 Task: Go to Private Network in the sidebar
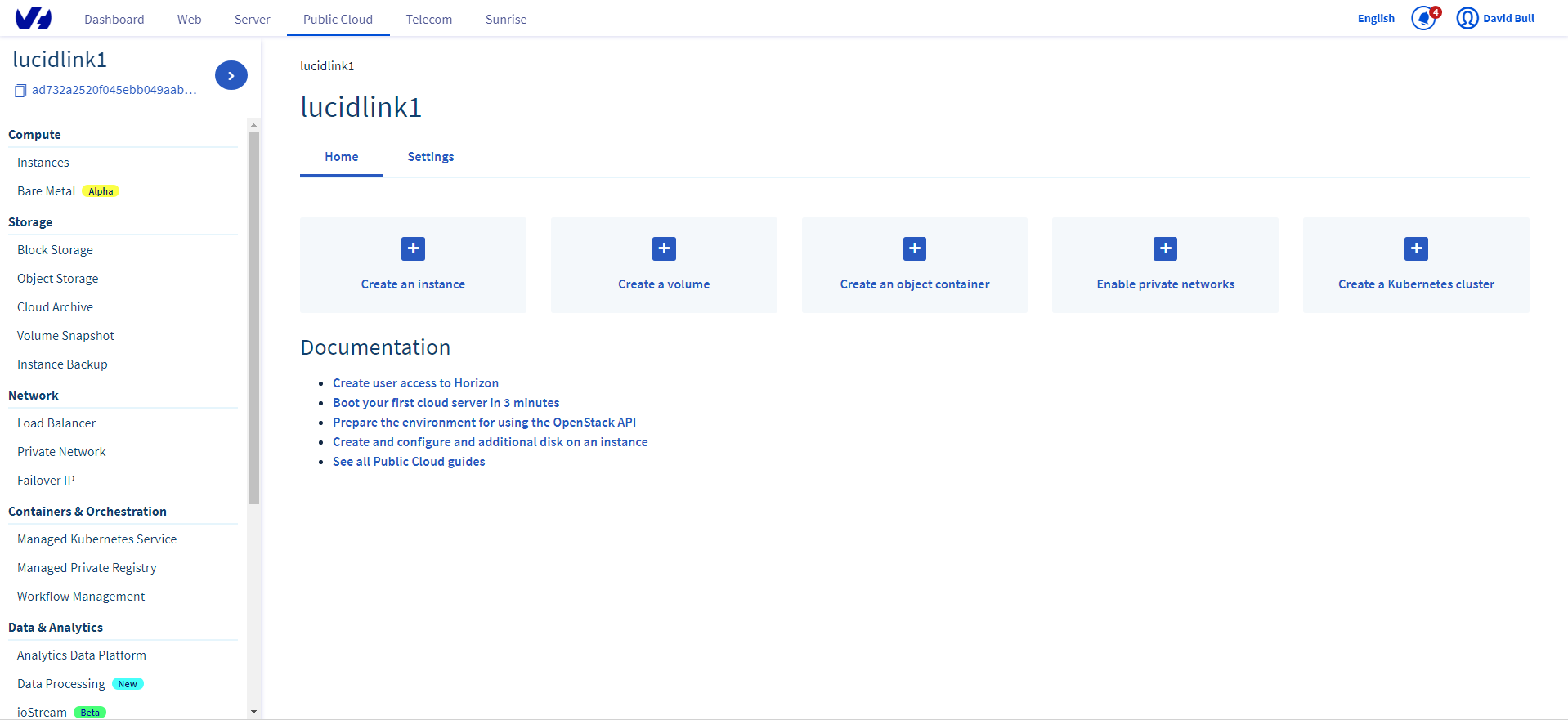click(61, 452)
